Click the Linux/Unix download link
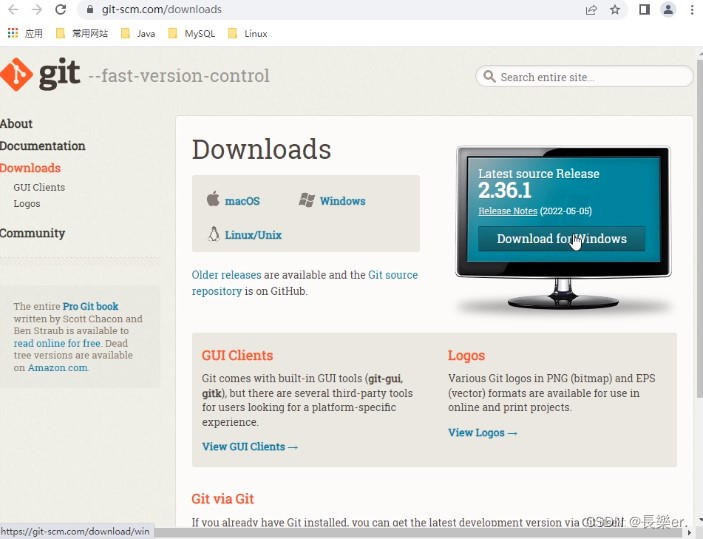The image size is (703, 539). [x=253, y=235]
